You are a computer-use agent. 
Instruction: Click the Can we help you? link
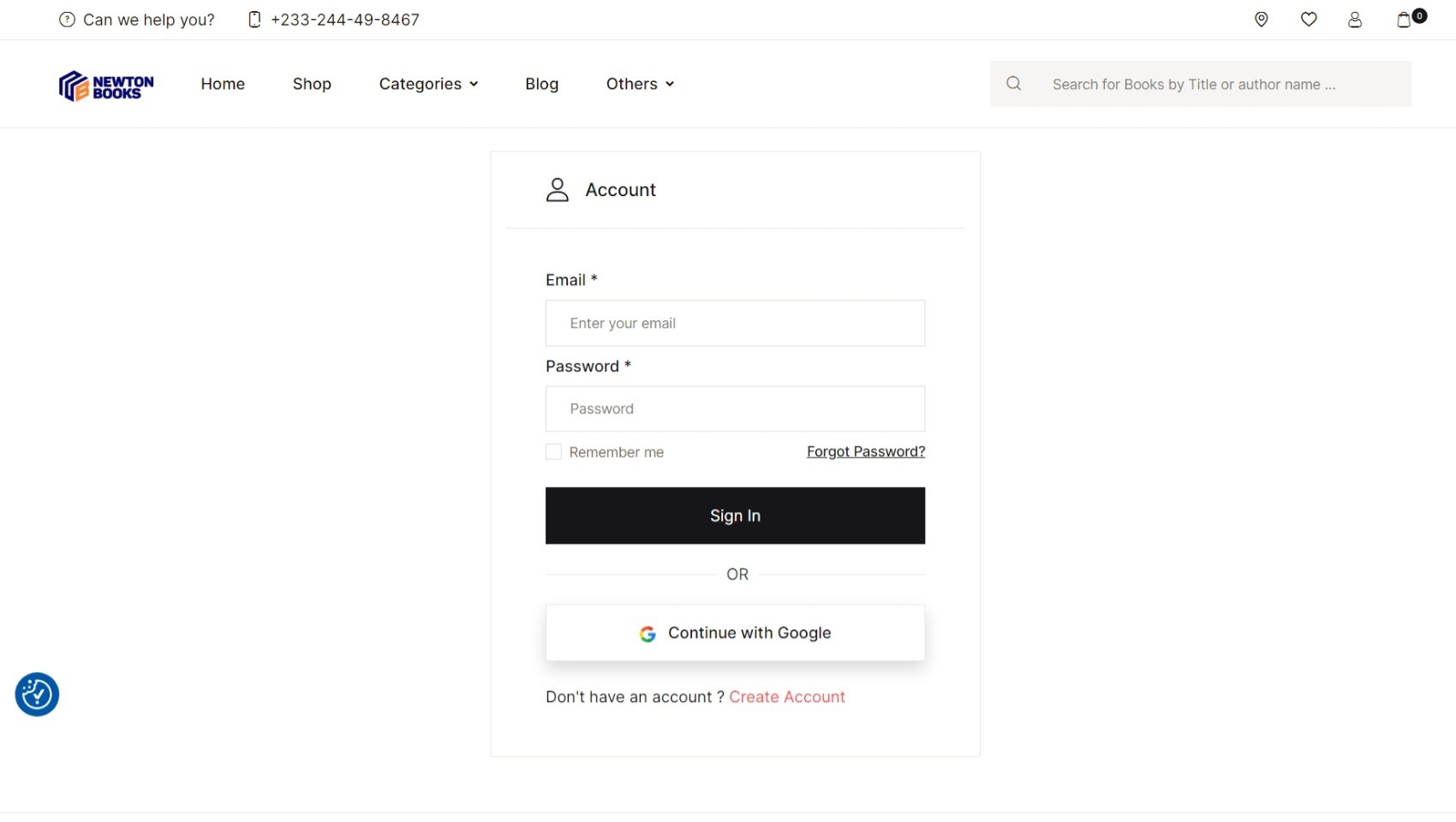[149, 20]
